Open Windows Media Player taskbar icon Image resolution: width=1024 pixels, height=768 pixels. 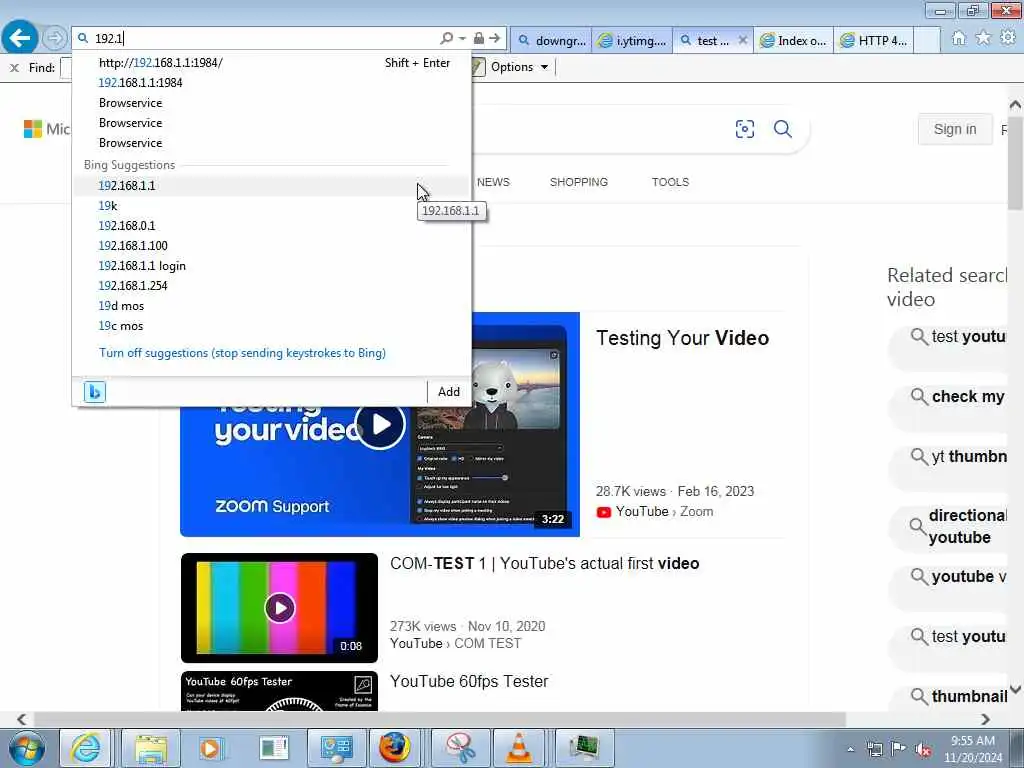tap(210, 748)
